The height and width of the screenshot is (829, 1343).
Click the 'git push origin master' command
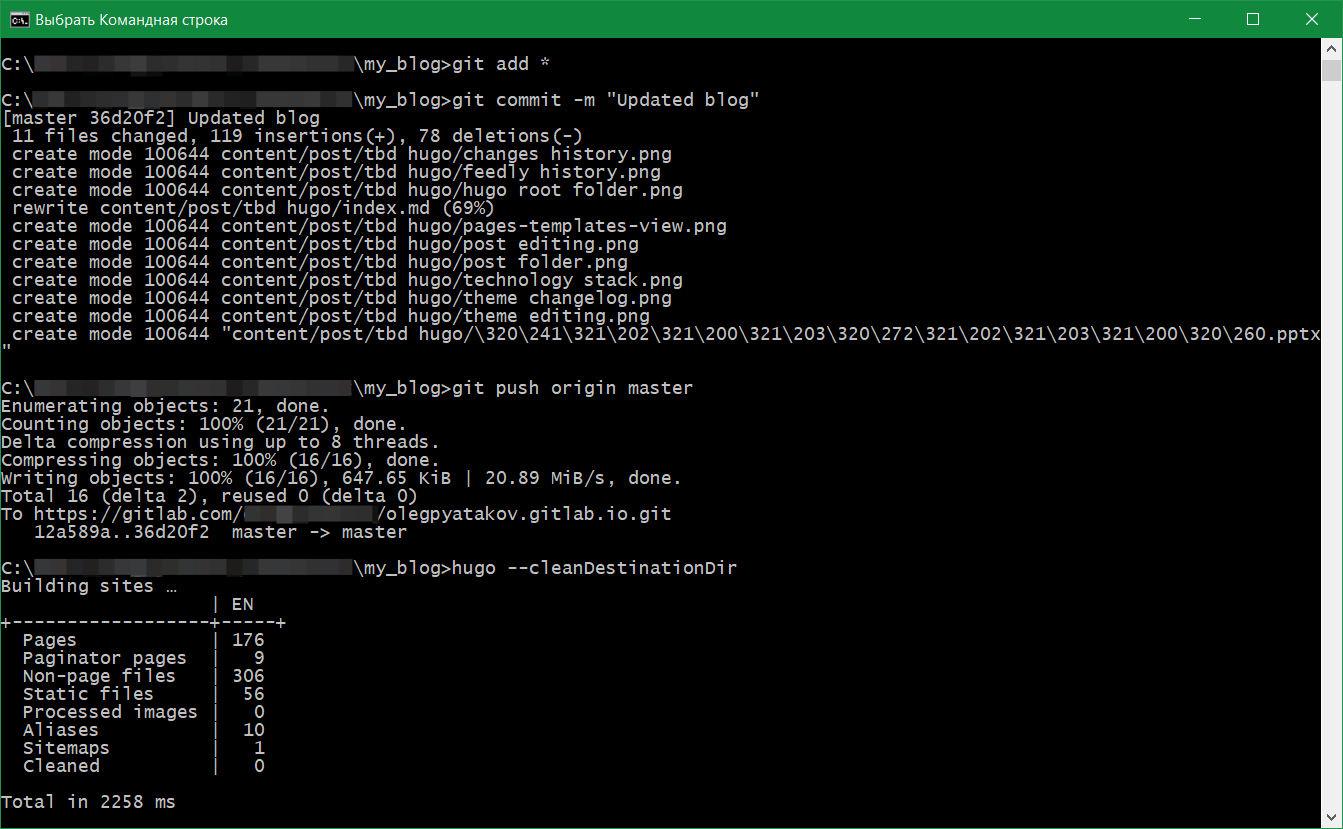click(x=572, y=388)
